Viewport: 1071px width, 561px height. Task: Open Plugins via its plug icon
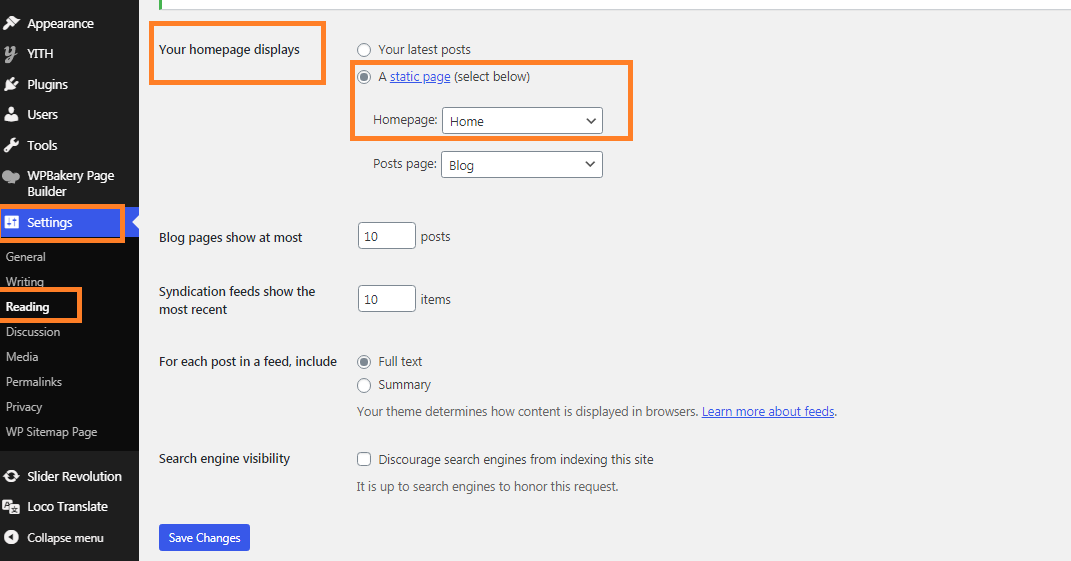tap(11, 85)
